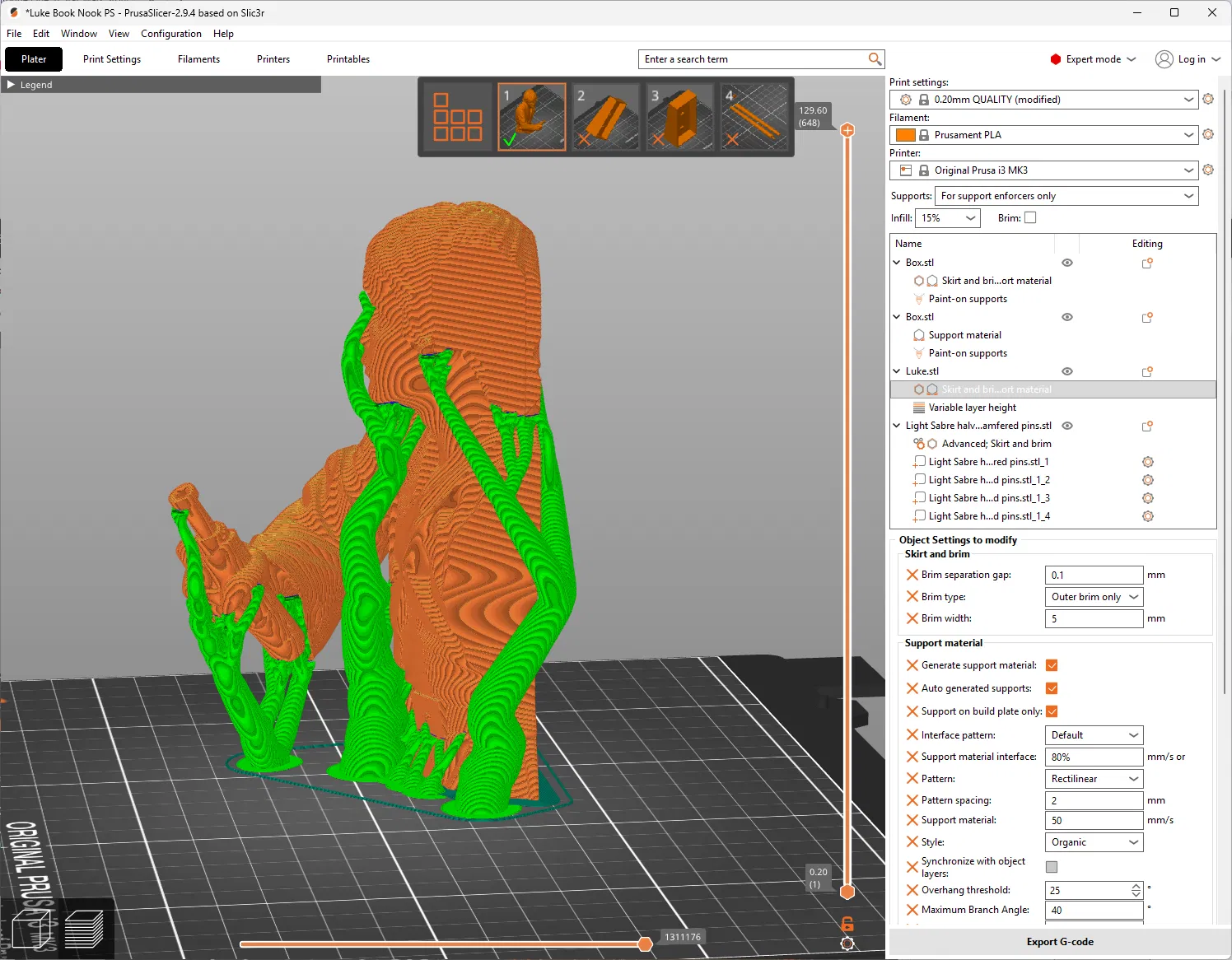This screenshot has width=1232, height=960.
Task: Switch to the Filaments tab
Action: [x=198, y=59]
